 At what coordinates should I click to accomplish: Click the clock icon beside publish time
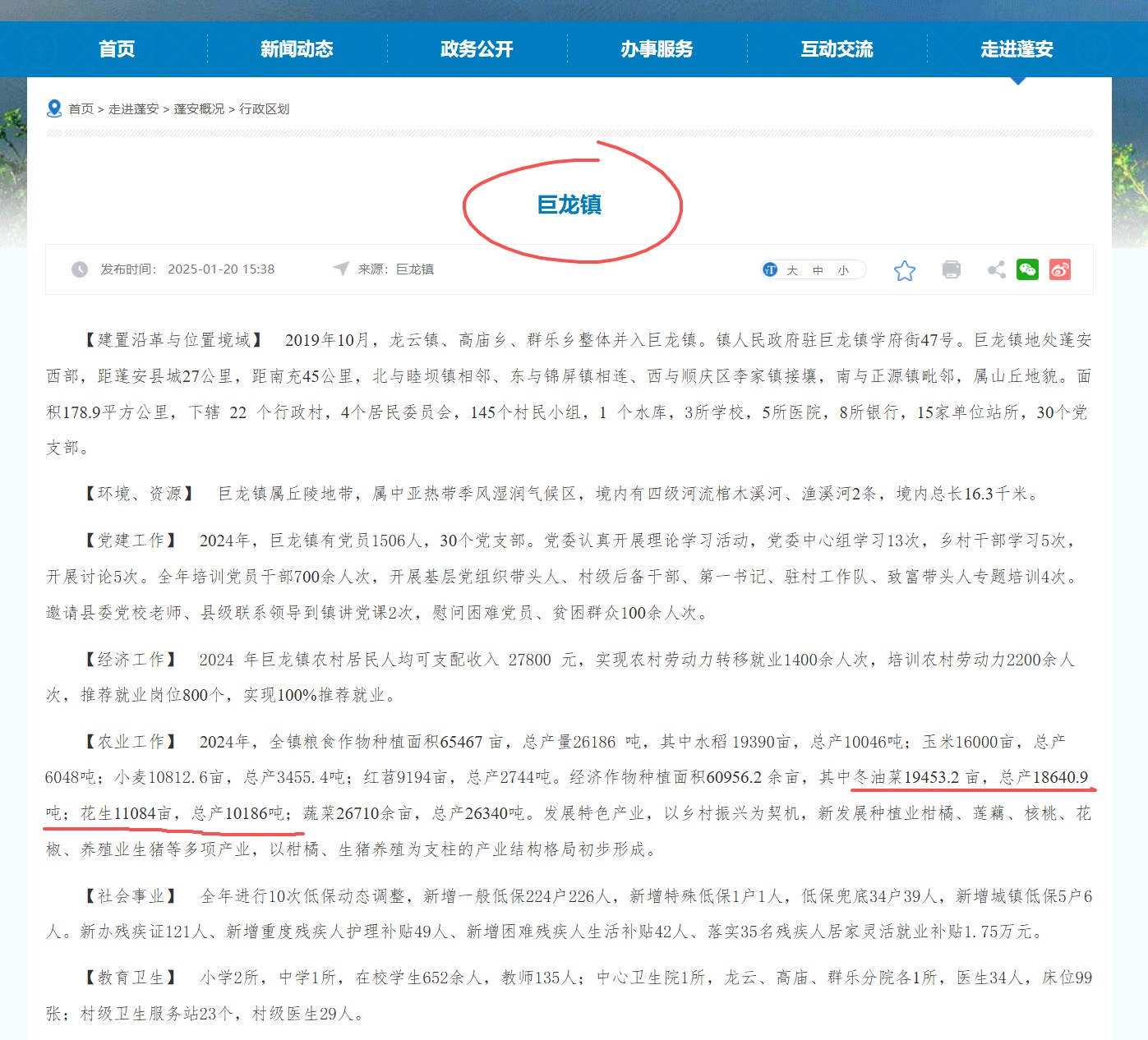click(x=80, y=269)
